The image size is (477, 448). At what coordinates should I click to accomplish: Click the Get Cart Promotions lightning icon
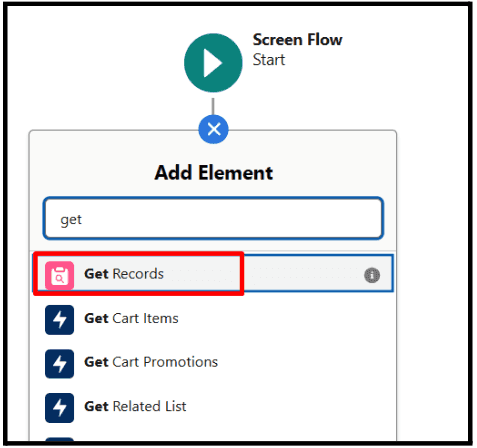59,363
